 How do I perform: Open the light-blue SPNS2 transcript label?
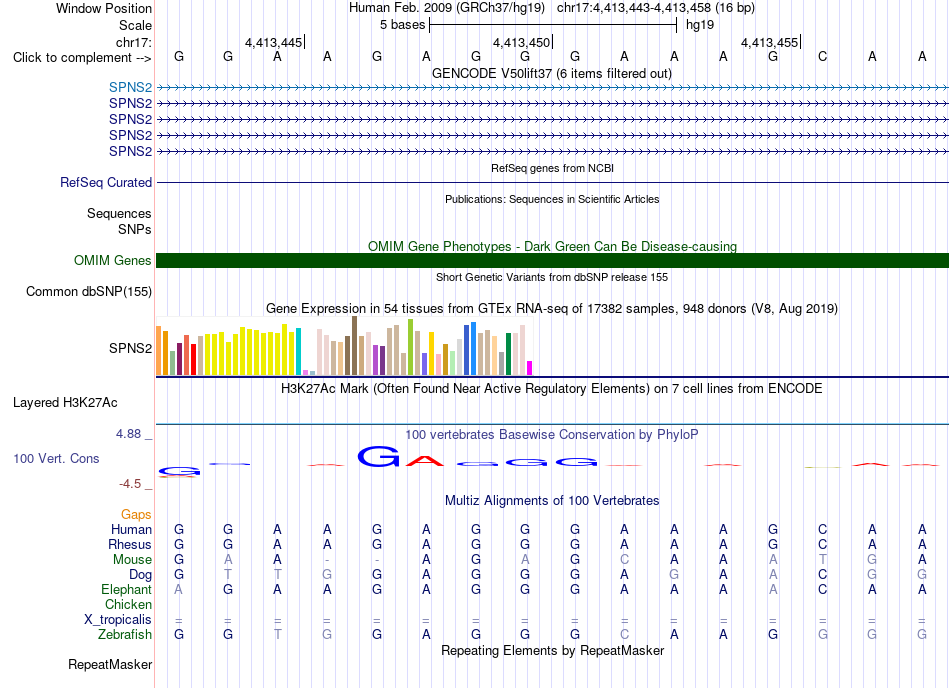130,87
